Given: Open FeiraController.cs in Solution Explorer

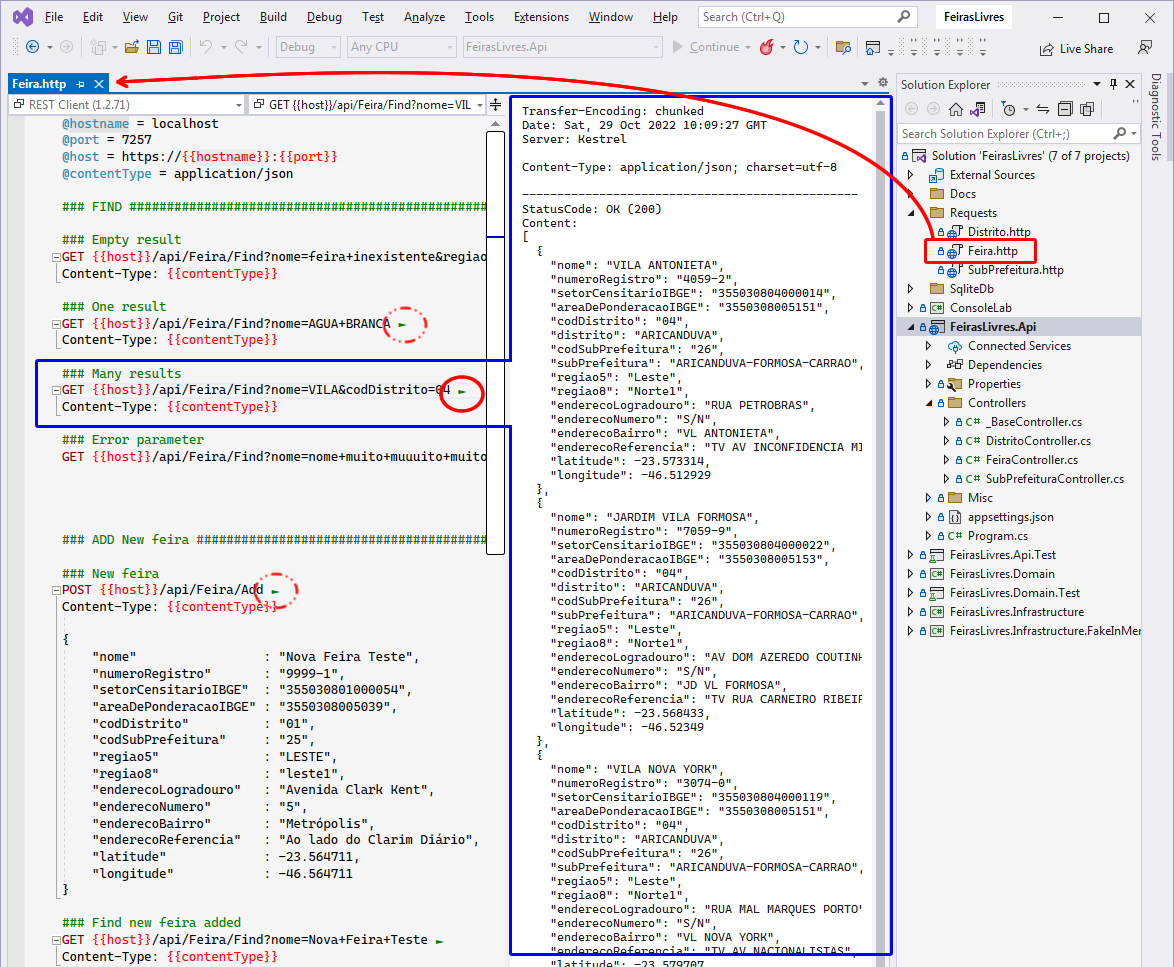Looking at the screenshot, I should coord(1032,460).
